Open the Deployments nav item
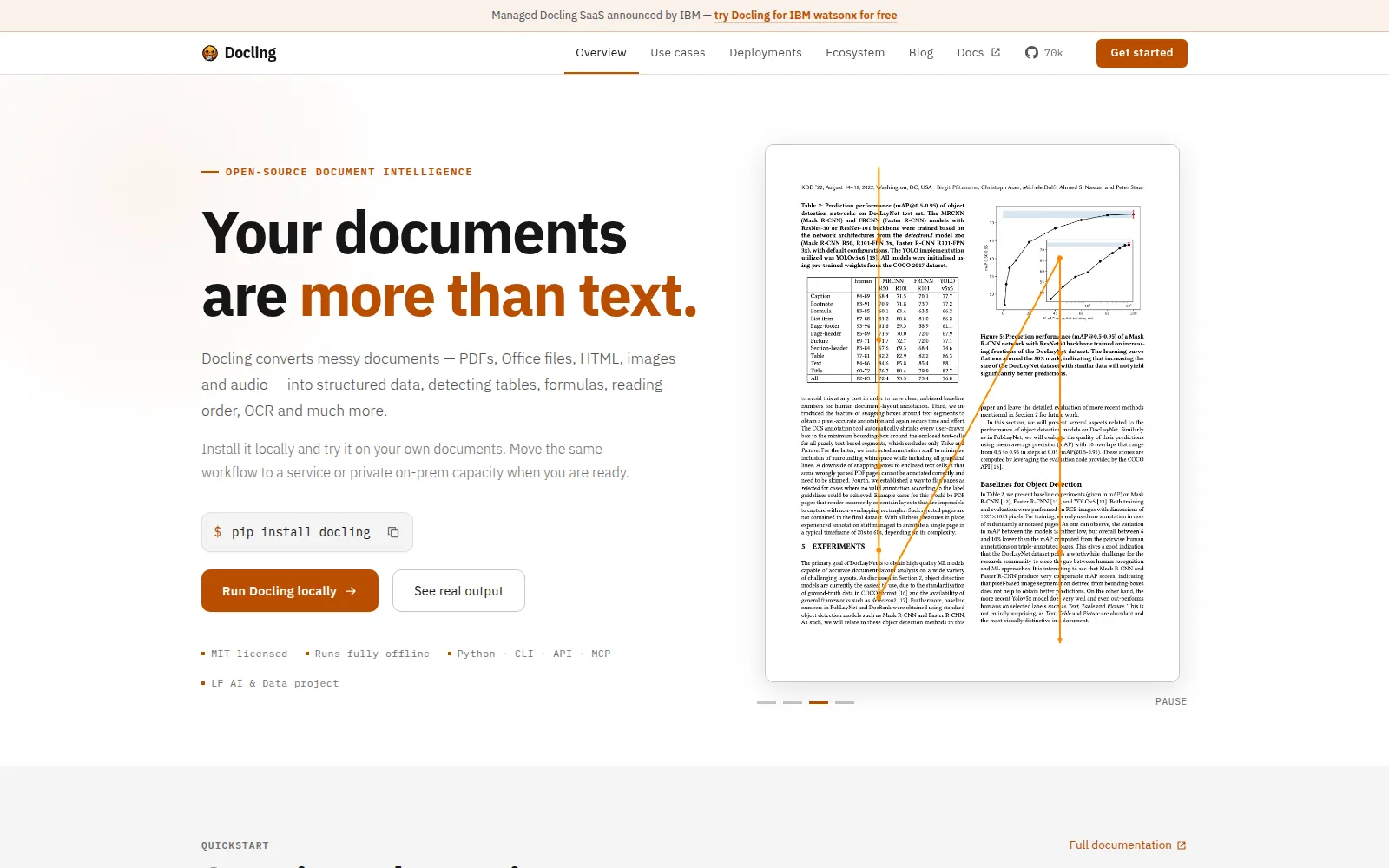 [x=766, y=53]
